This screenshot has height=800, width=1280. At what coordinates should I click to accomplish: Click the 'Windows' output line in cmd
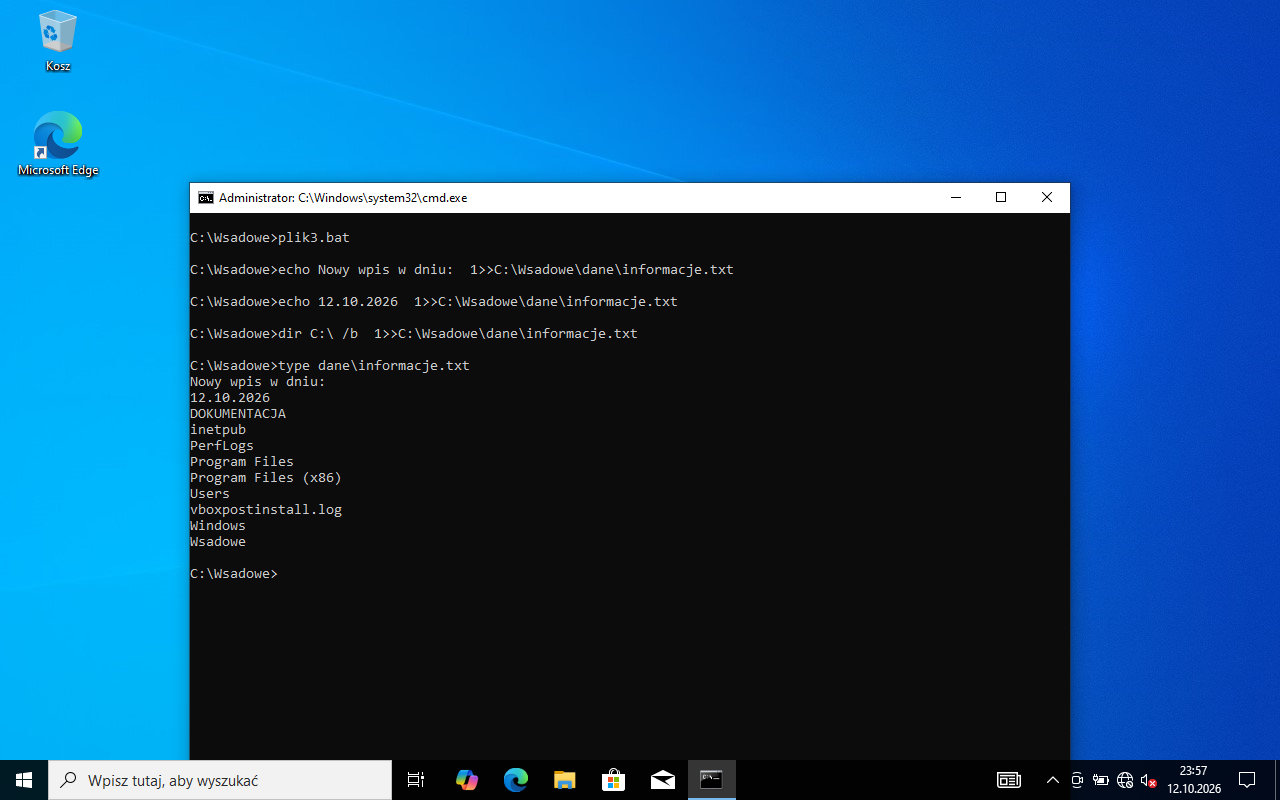(x=218, y=526)
